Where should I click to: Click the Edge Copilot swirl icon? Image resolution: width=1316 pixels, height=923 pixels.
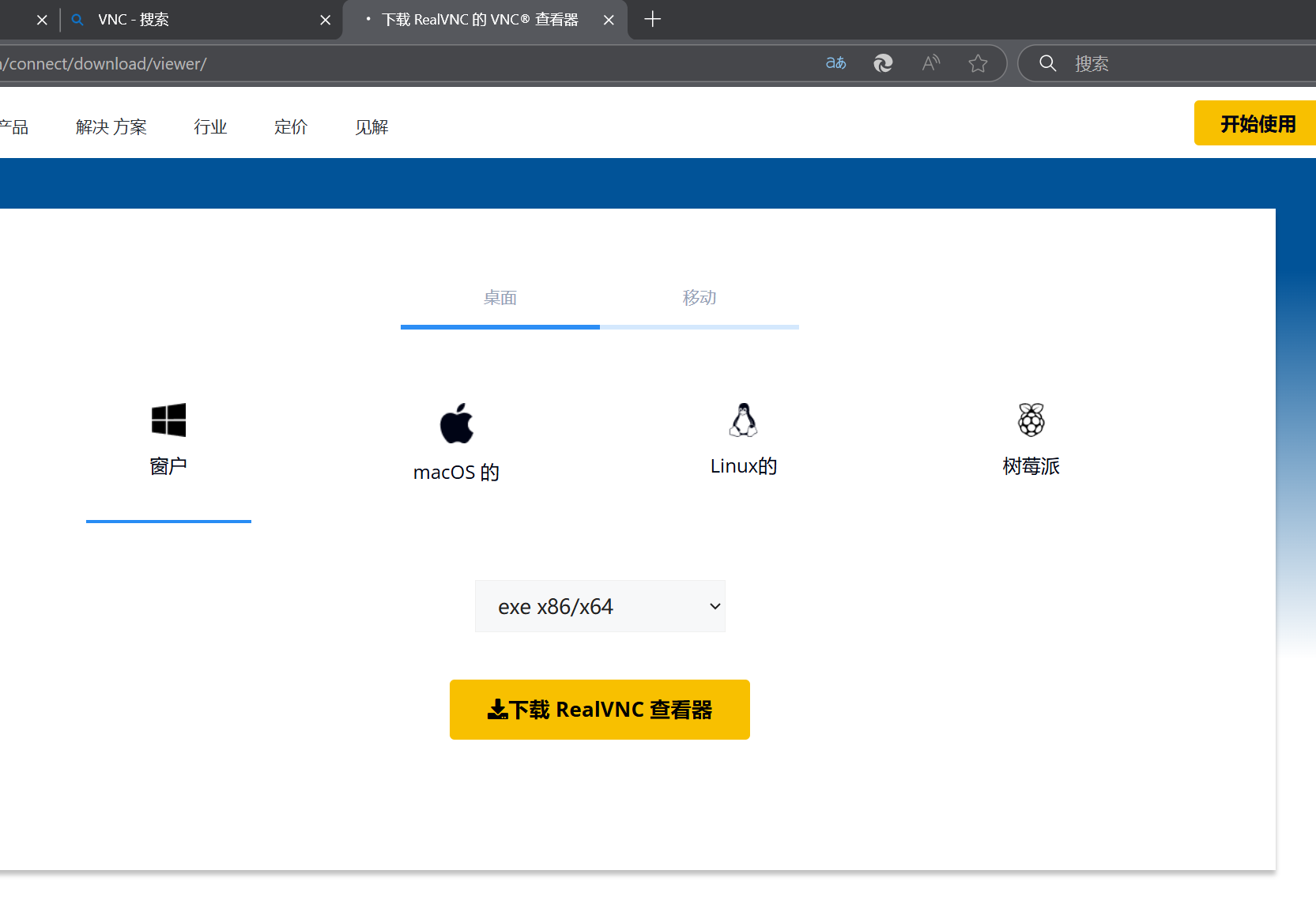point(883,63)
